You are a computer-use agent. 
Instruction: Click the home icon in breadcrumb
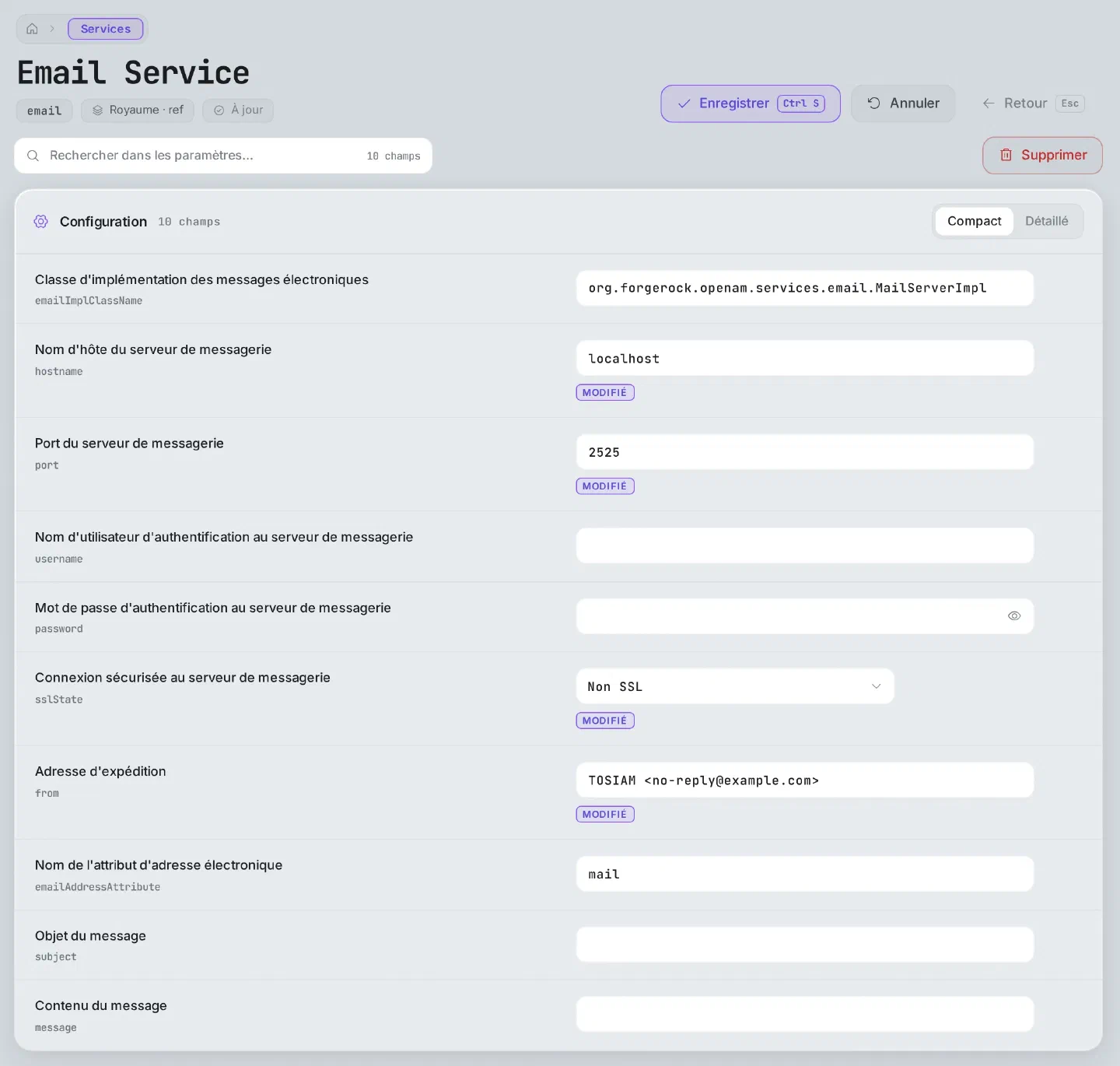point(32,29)
